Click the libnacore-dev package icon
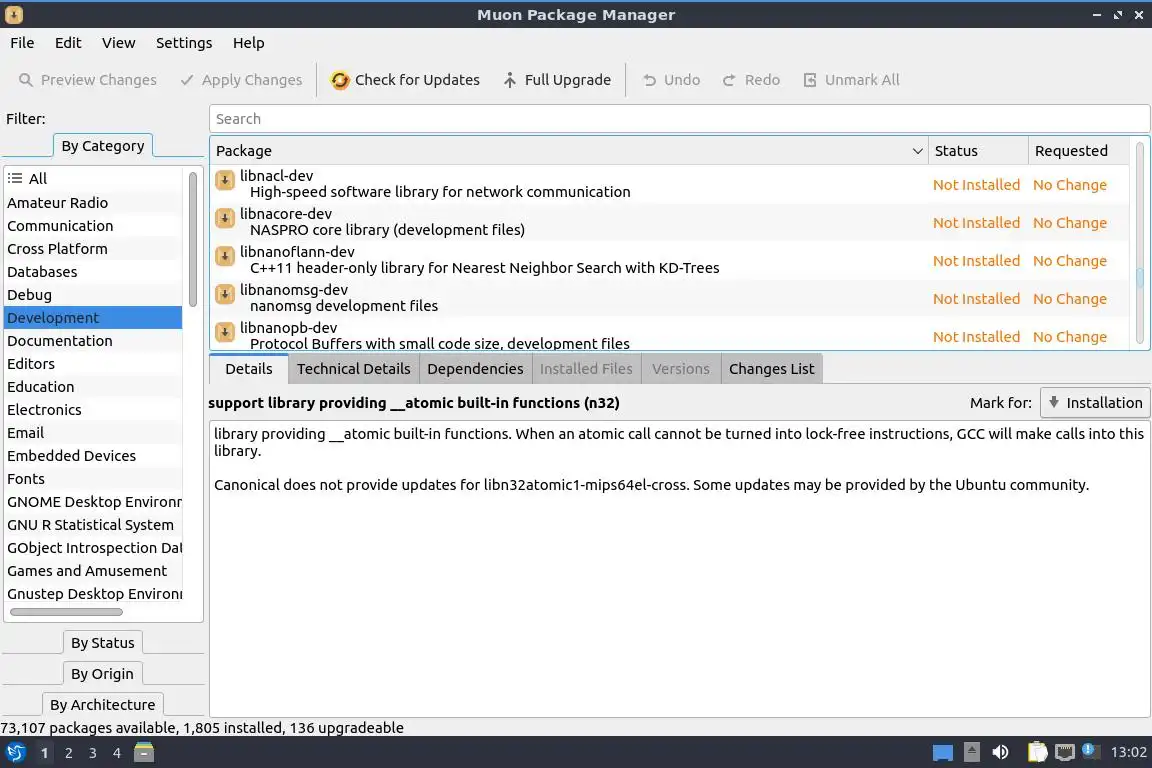 click(225, 218)
